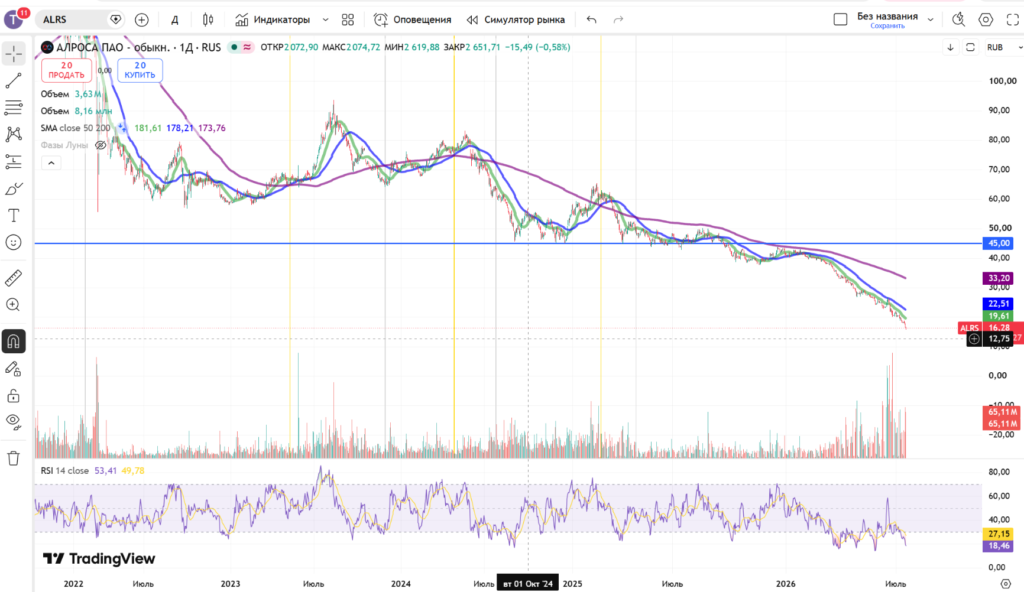Toggle stay in drawing mode
Image resolution: width=1024 pixels, height=592 pixels.
(14, 369)
